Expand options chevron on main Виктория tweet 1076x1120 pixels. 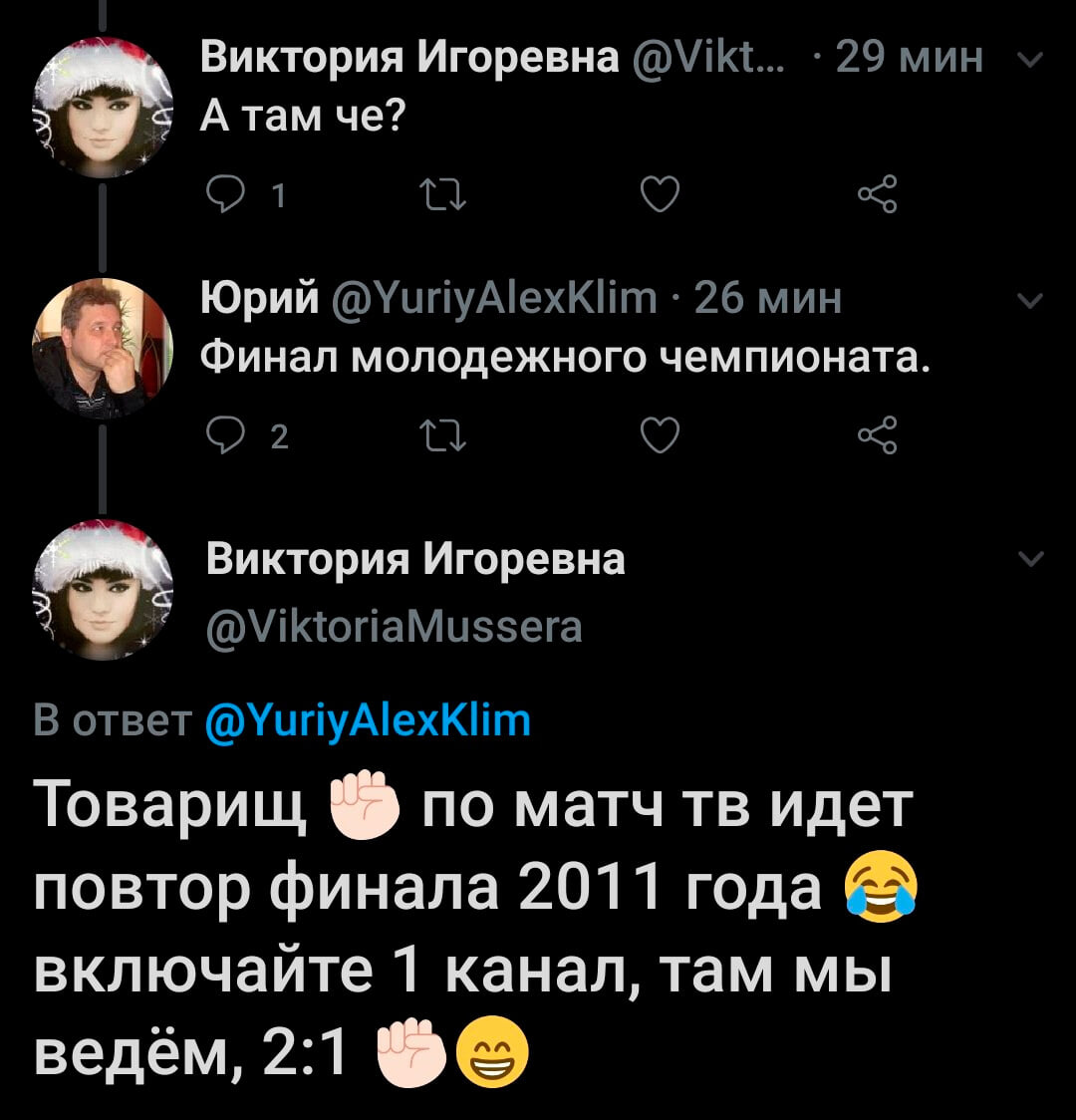tap(1029, 558)
